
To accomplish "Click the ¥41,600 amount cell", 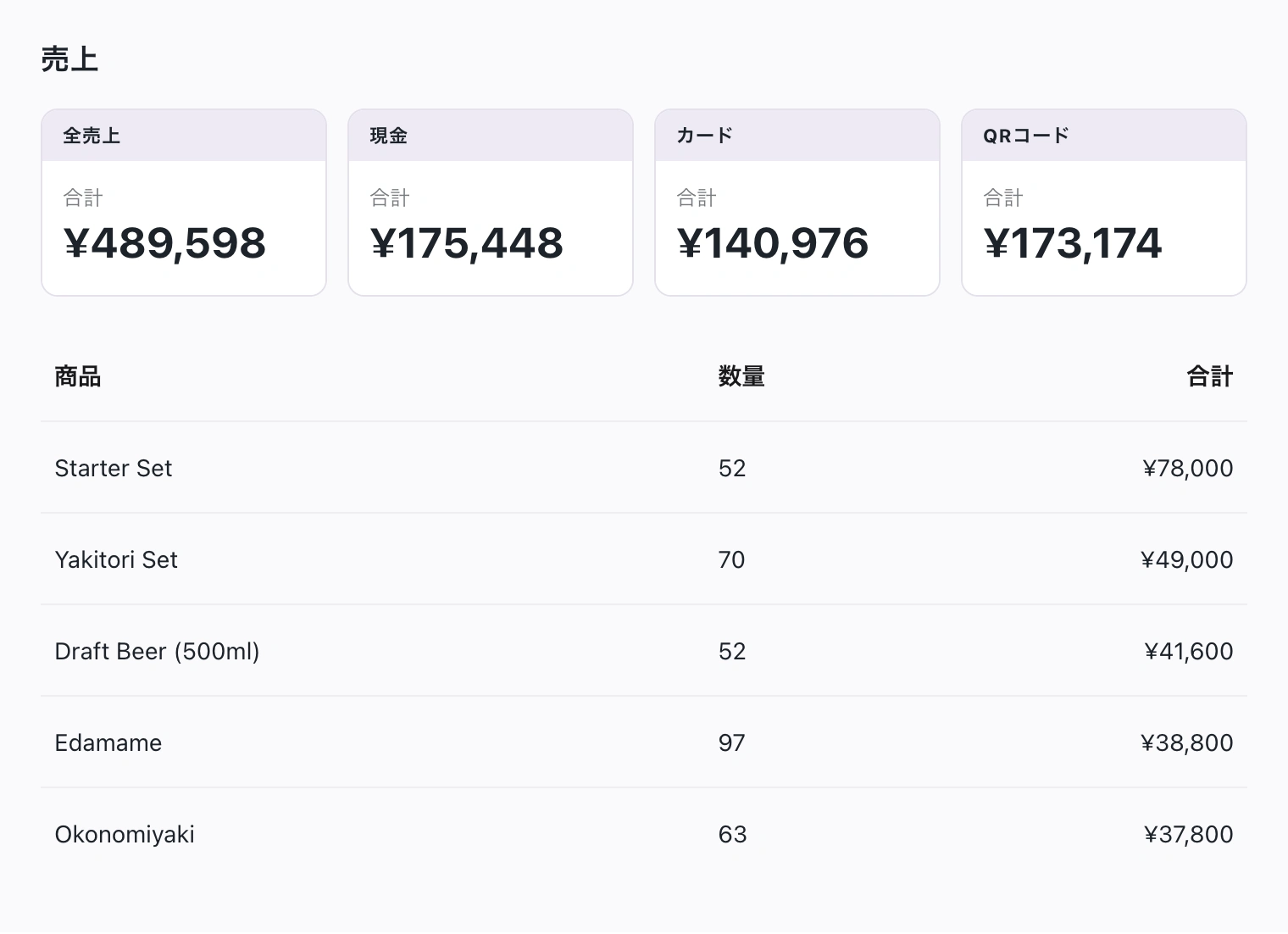I will click(1188, 651).
